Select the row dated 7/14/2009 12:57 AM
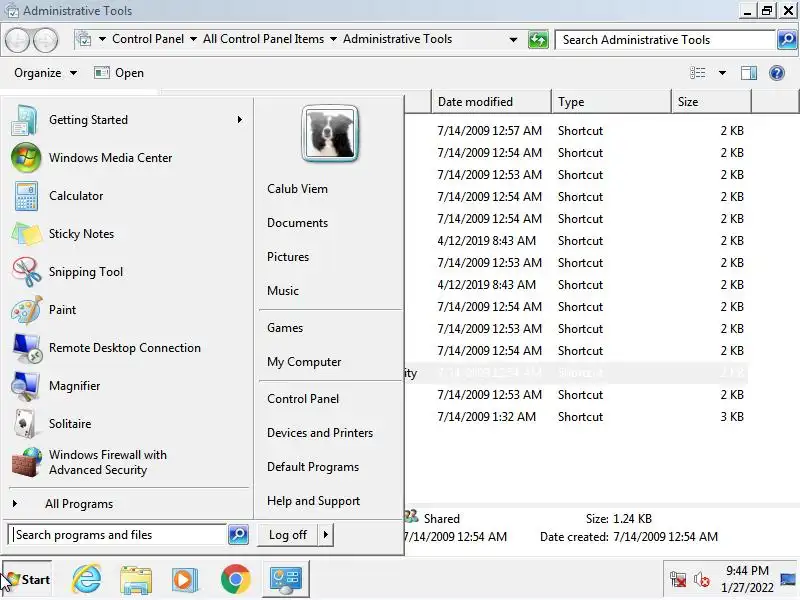The image size is (800, 600). pyautogui.click(x=577, y=131)
